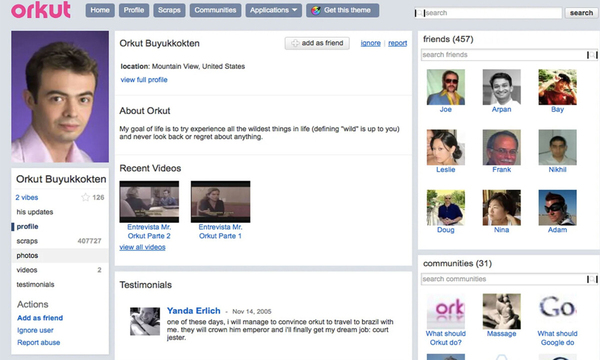Click the star icon next to 126
This screenshot has width=600, height=360.
[x=85, y=197]
